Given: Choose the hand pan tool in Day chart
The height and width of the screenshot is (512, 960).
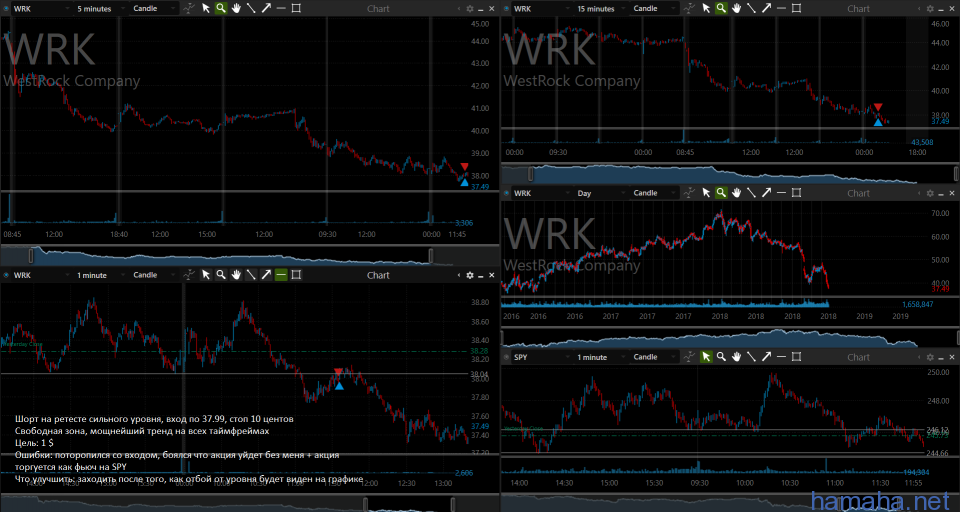Looking at the screenshot, I should pyautogui.click(x=736, y=193).
